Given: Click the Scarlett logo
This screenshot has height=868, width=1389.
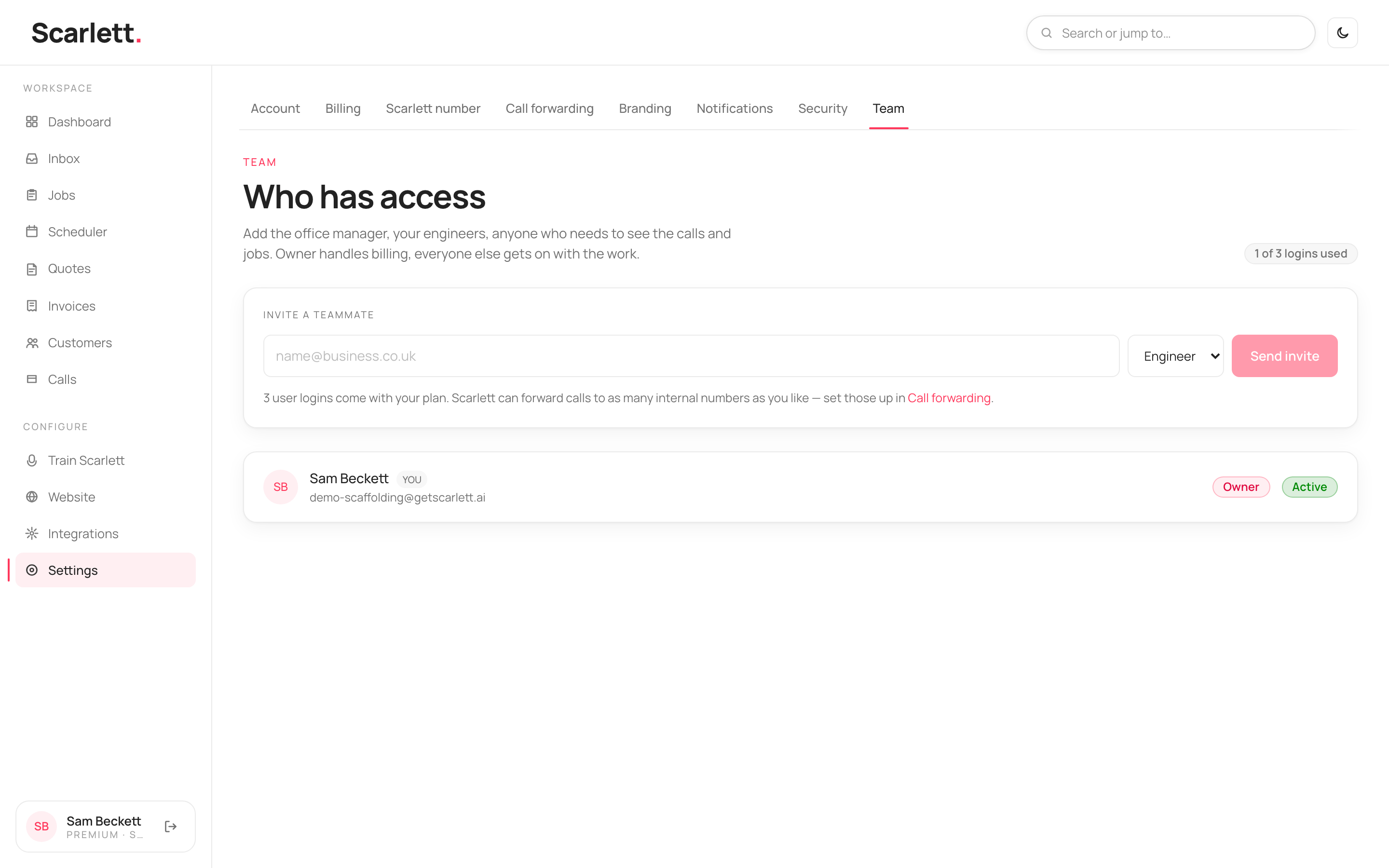Looking at the screenshot, I should pyautogui.click(x=86, y=33).
